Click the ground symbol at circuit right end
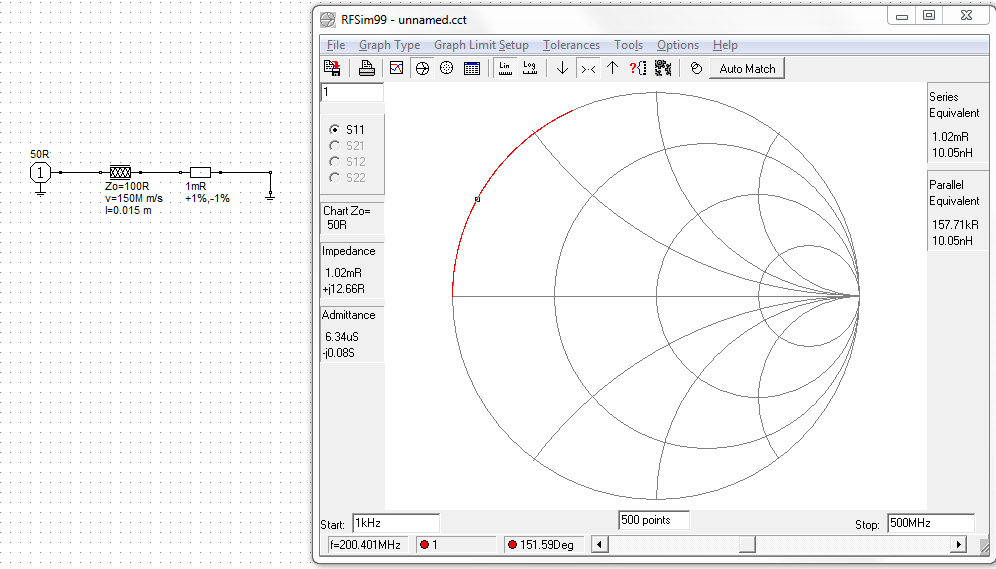 tap(270, 198)
